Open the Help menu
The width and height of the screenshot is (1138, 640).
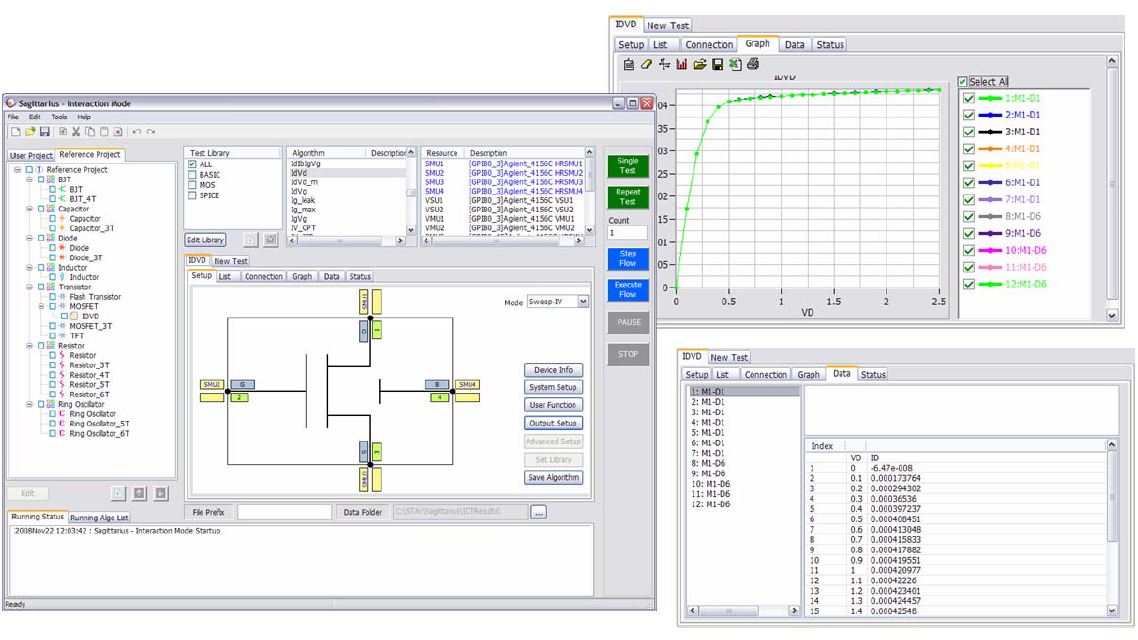(84, 117)
